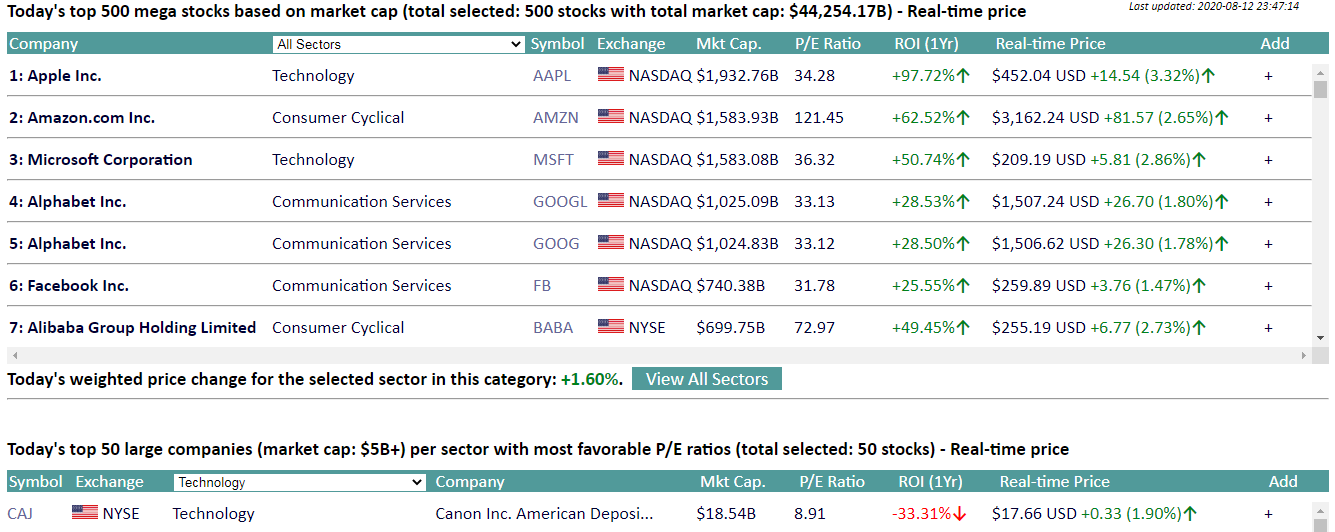
Task: Open the CAJ ticker link
Action: point(20,514)
